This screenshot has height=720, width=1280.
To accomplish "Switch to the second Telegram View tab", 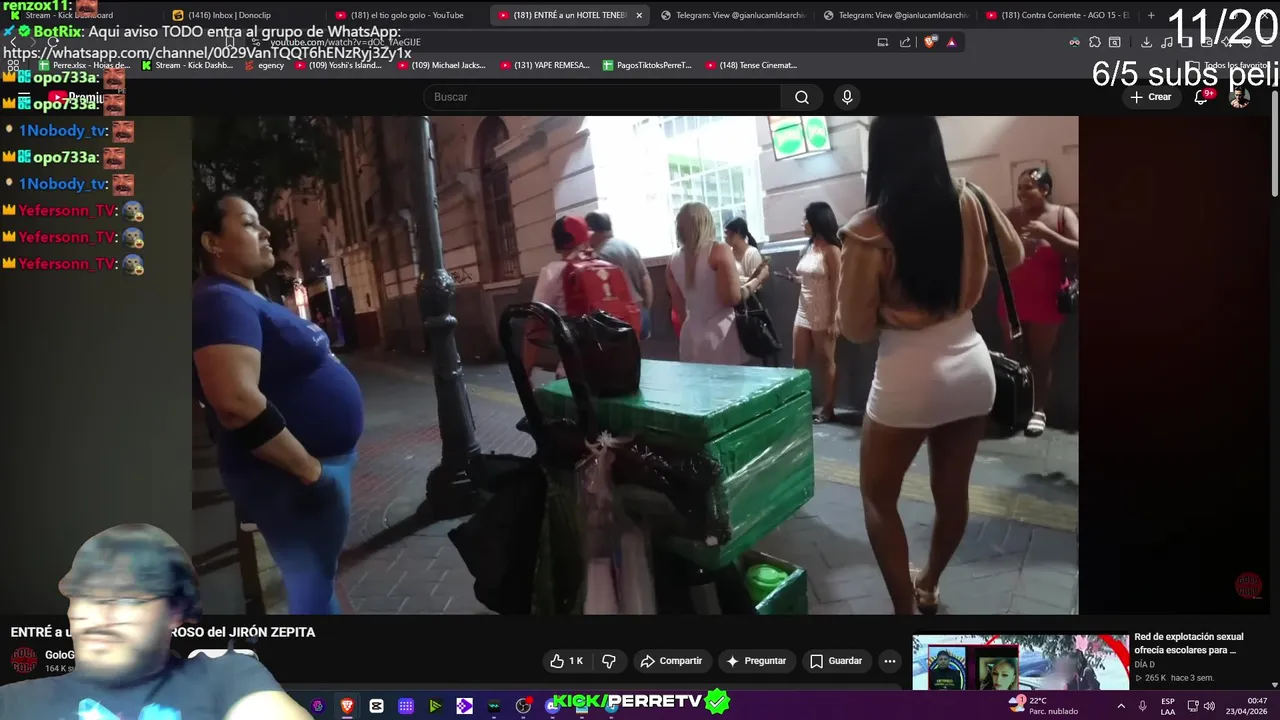I will point(894,15).
